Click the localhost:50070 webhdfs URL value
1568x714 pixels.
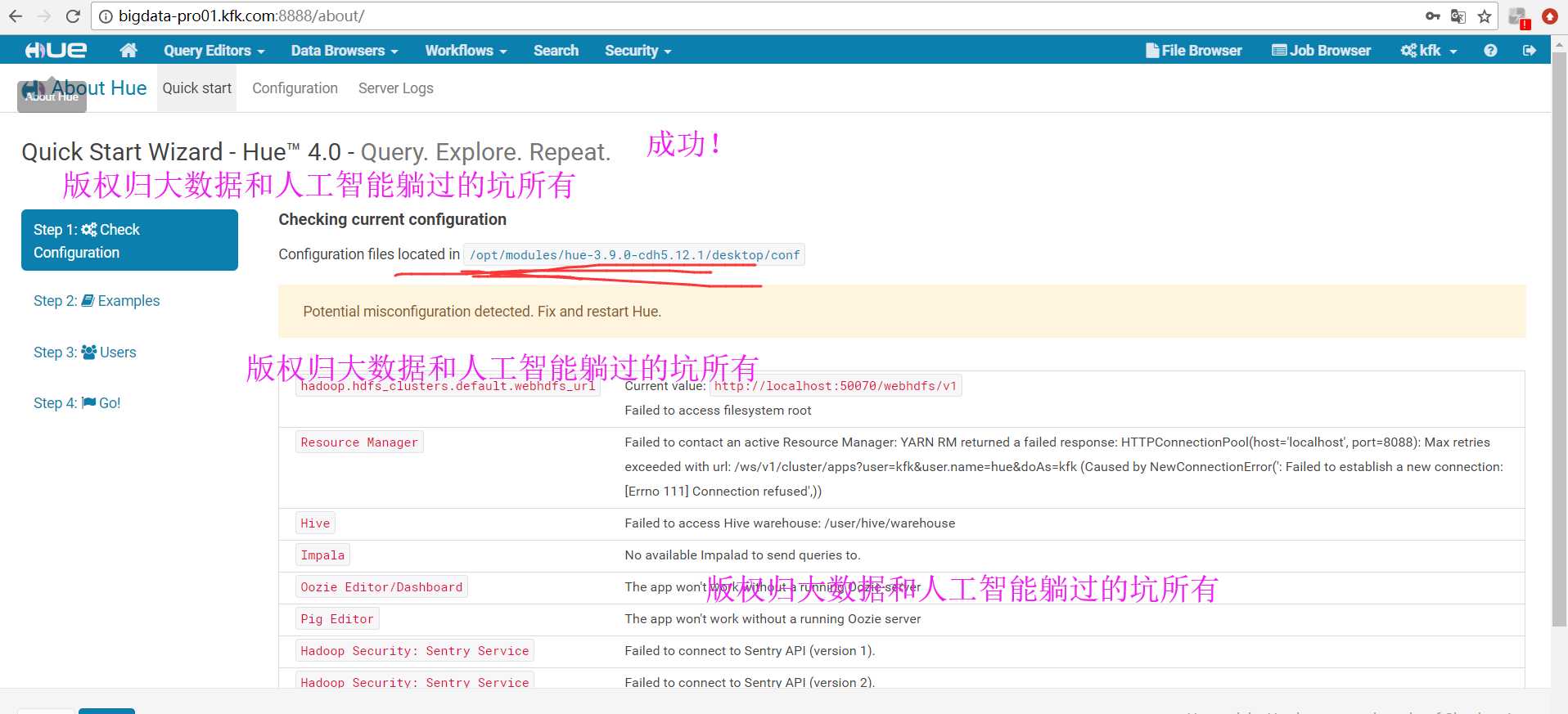tap(836, 386)
